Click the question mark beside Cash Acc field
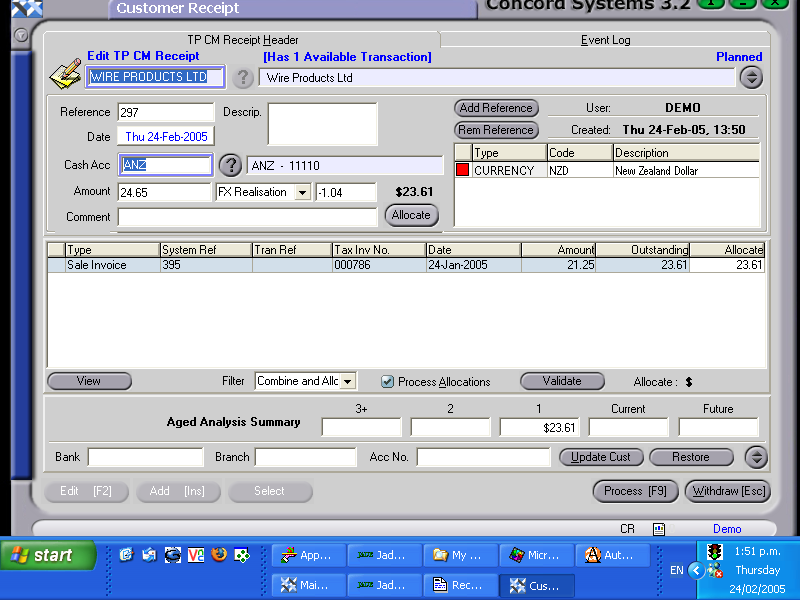The width and height of the screenshot is (800, 600). click(230, 164)
